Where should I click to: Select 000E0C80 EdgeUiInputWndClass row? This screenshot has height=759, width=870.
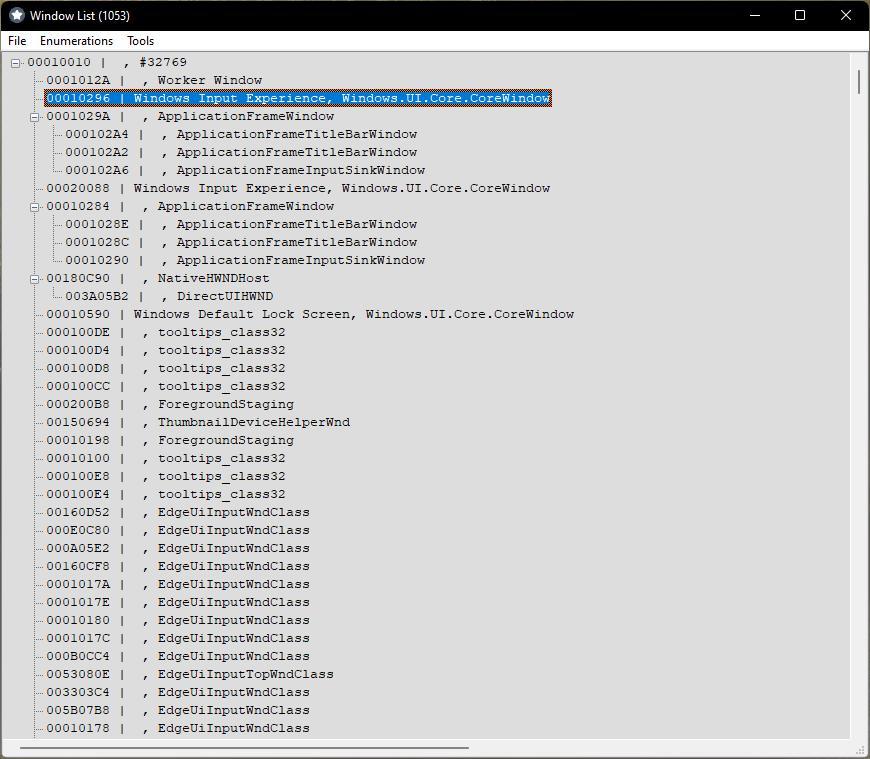pos(178,530)
